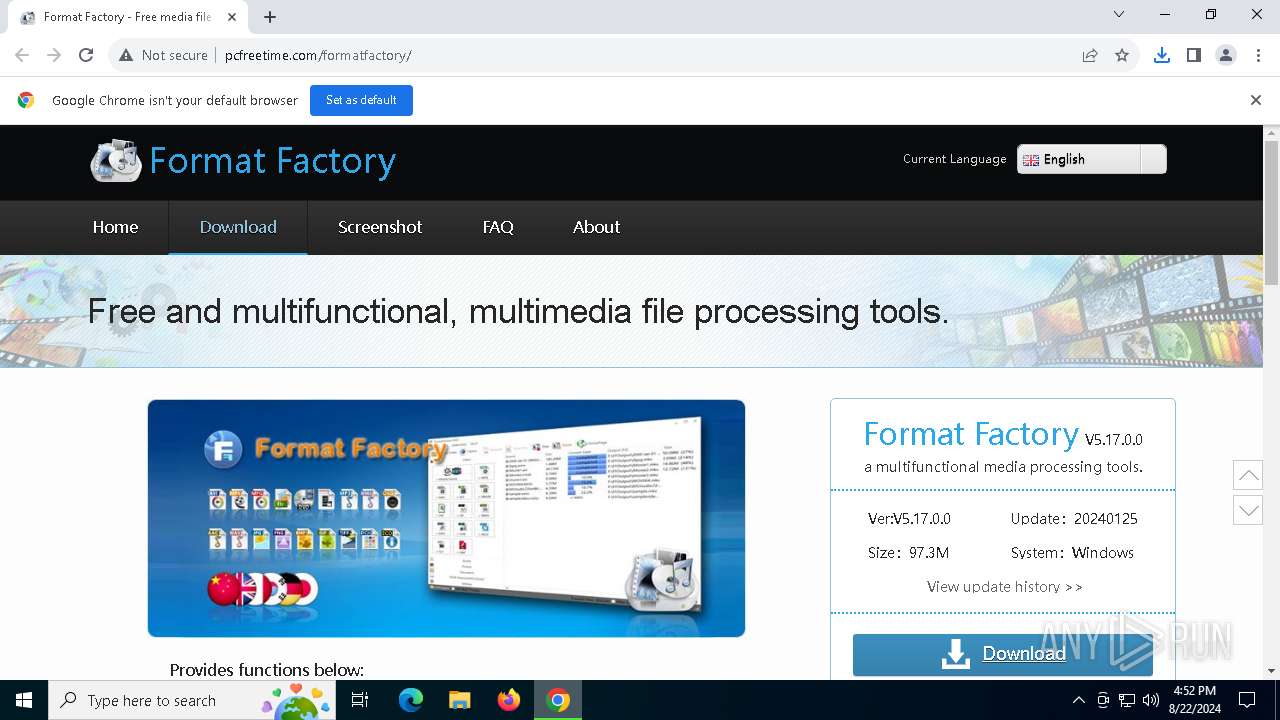Open Current Language dropdown
The image size is (1280, 720).
[1091, 159]
